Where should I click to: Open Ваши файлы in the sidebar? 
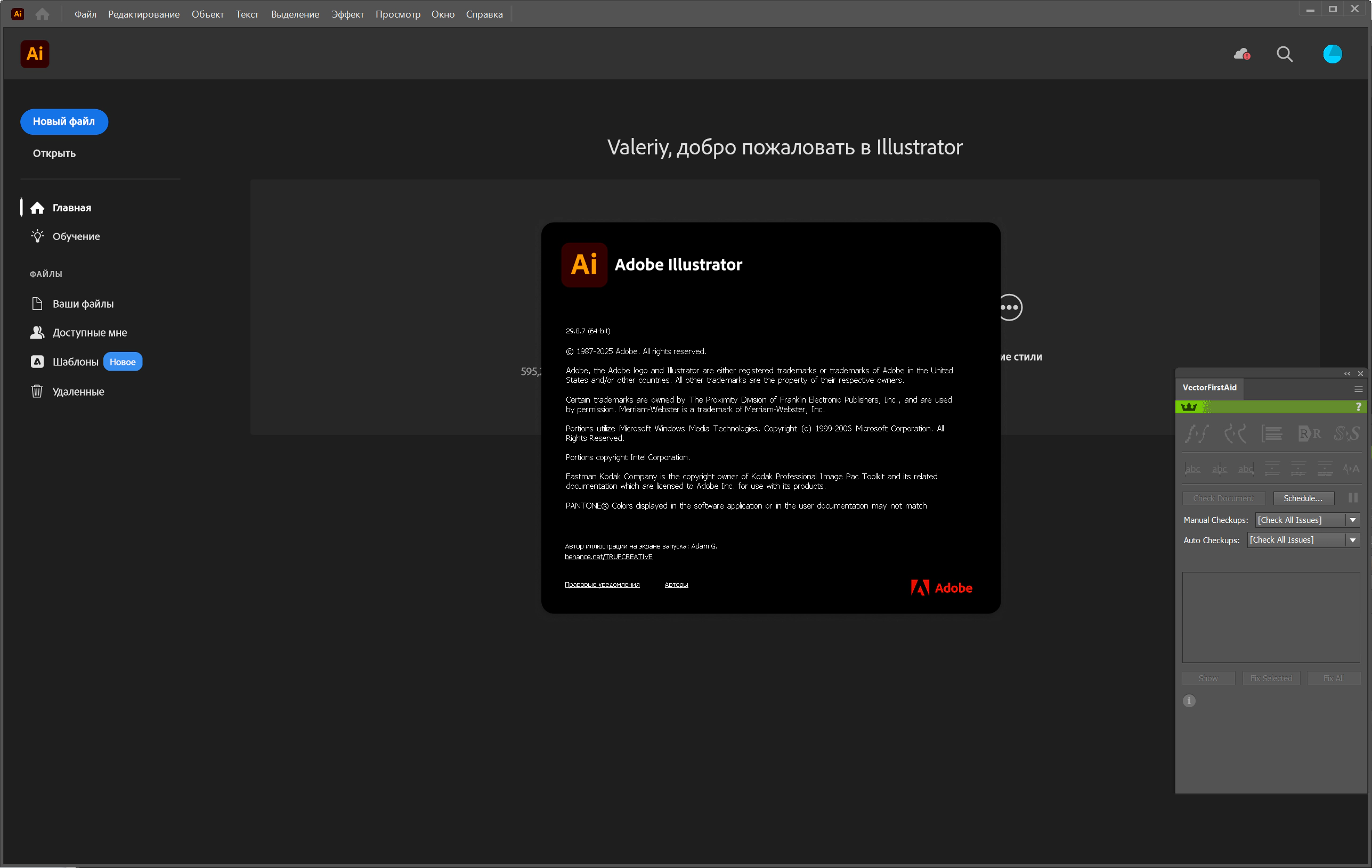coord(72,304)
